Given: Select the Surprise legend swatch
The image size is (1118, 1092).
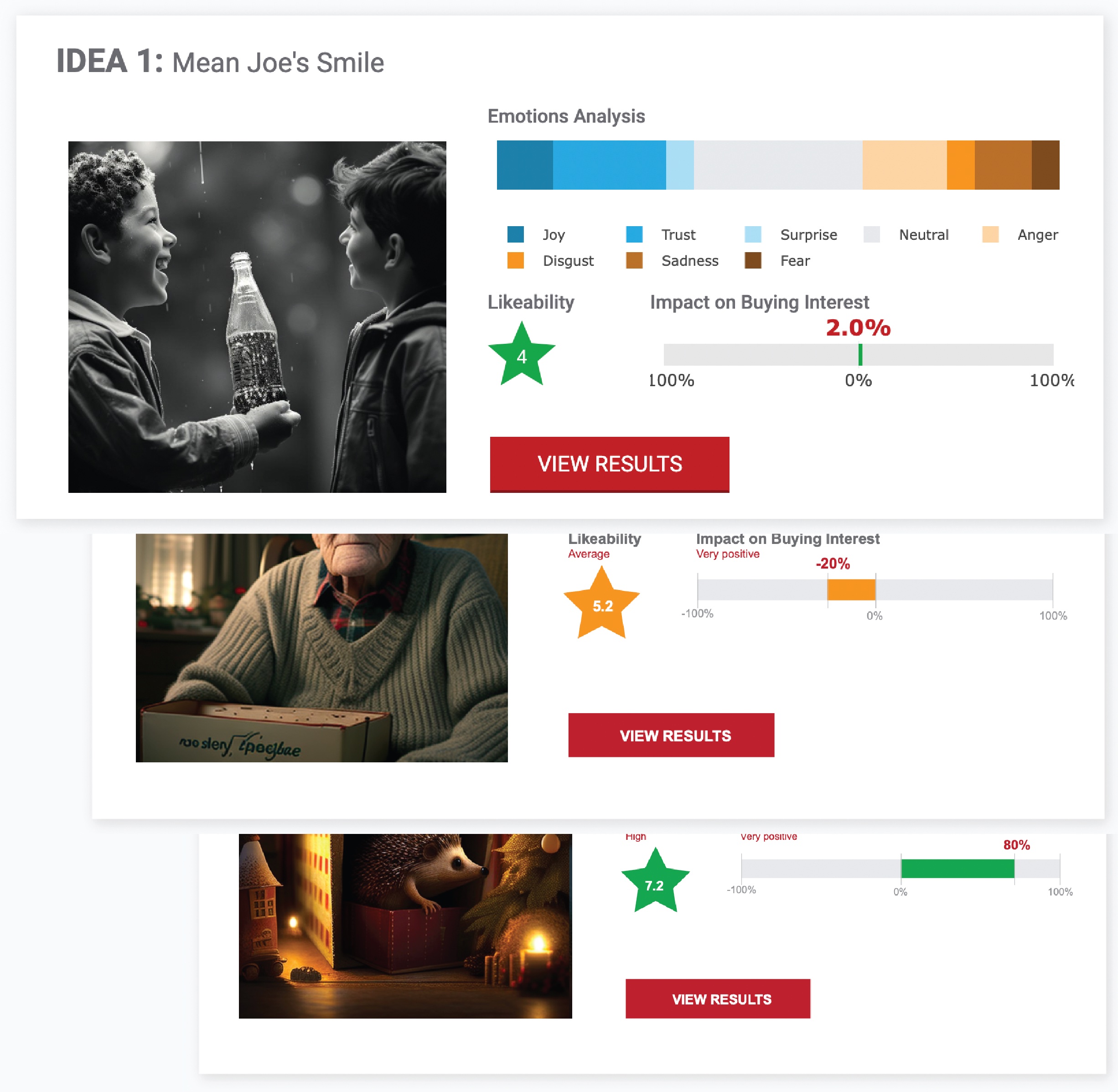Looking at the screenshot, I should [x=753, y=234].
